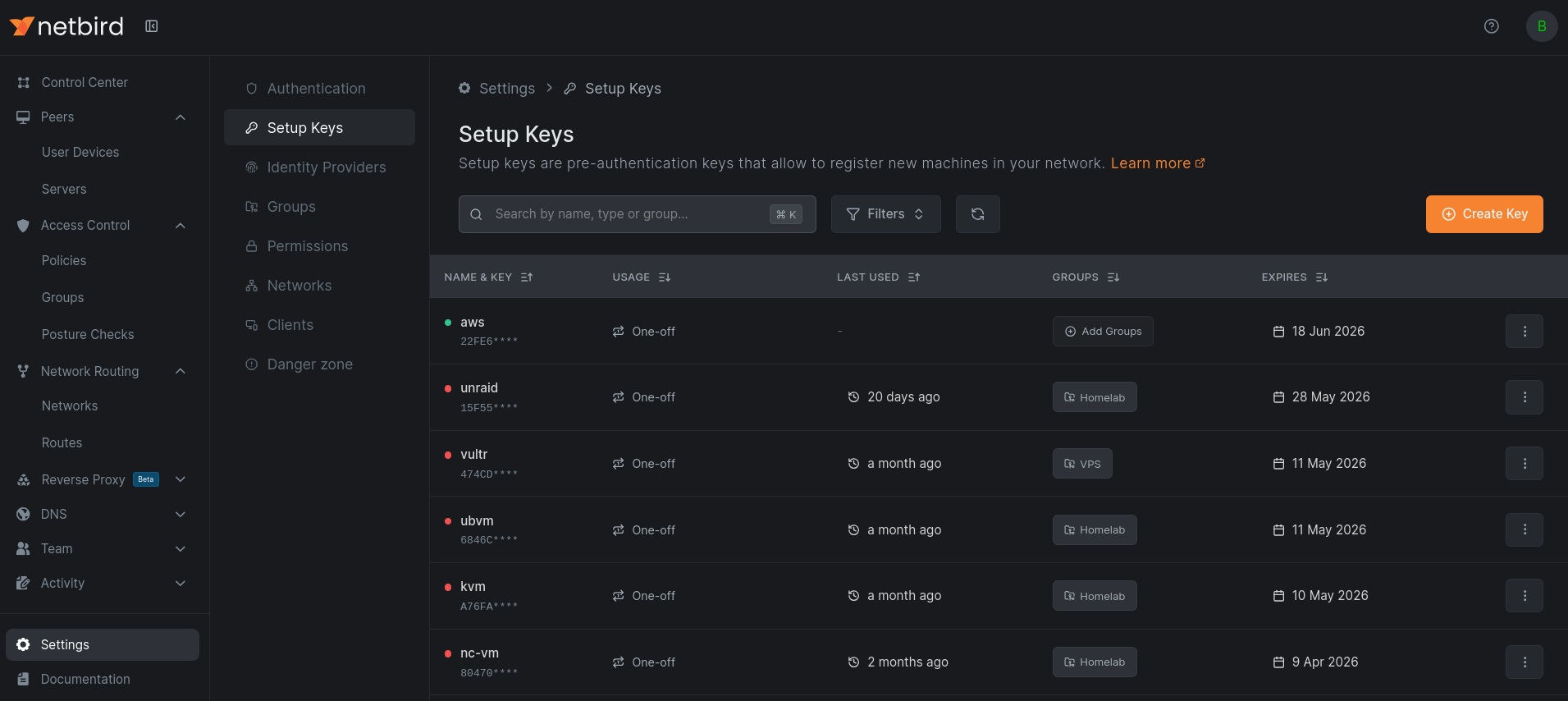The width and height of the screenshot is (1568, 701).
Task: Open Routes under Network Routing
Action: pyautogui.click(x=62, y=442)
